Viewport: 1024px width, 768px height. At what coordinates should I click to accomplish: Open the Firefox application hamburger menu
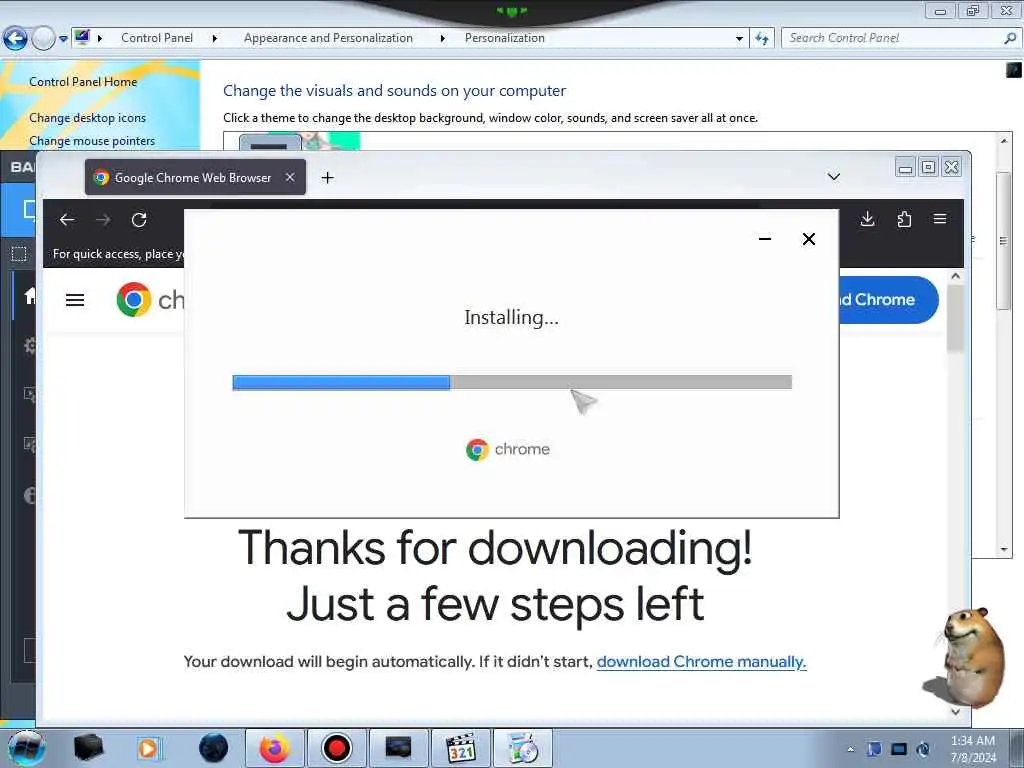click(940, 219)
